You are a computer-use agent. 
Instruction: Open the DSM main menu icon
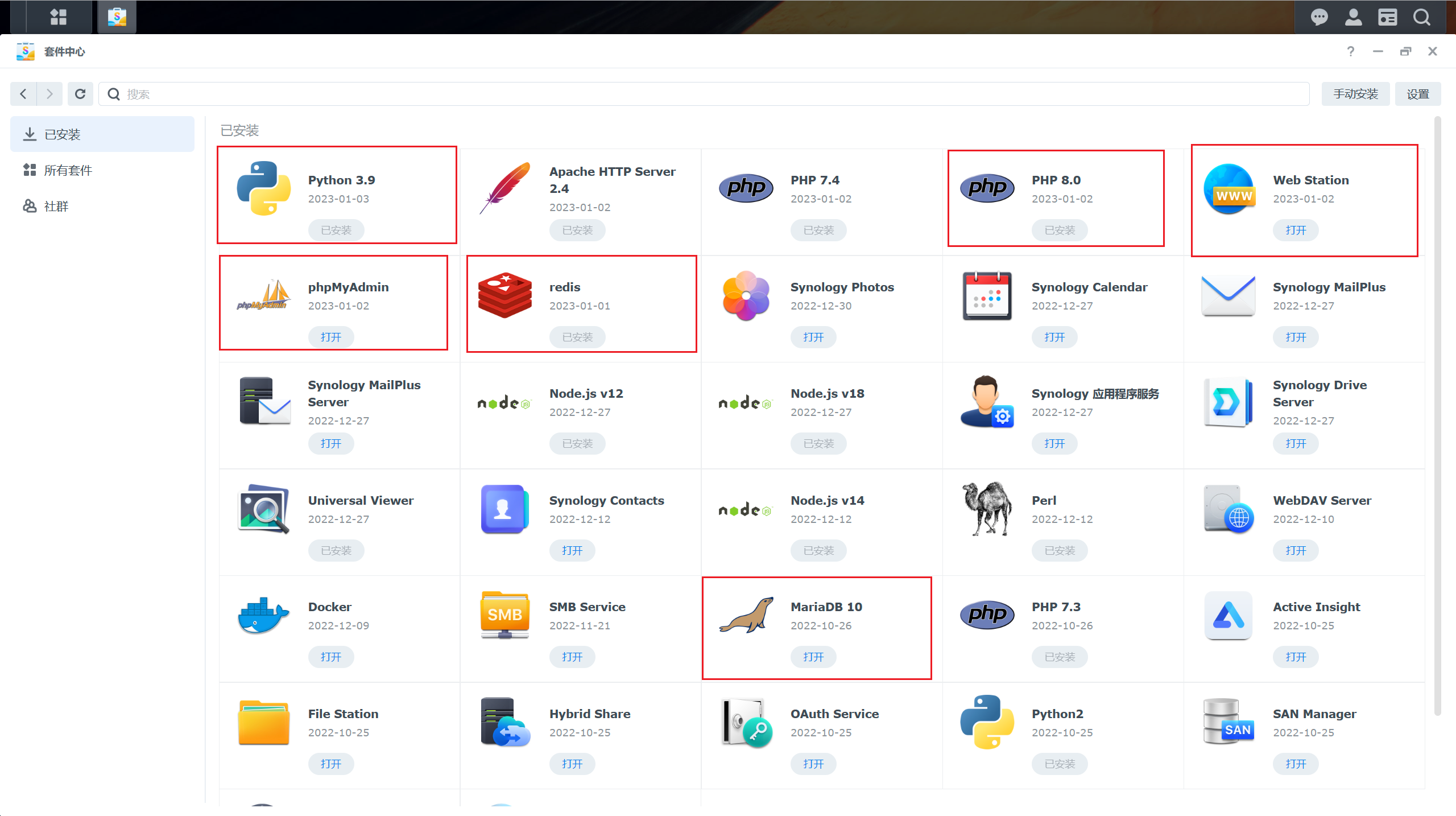tap(59, 17)
